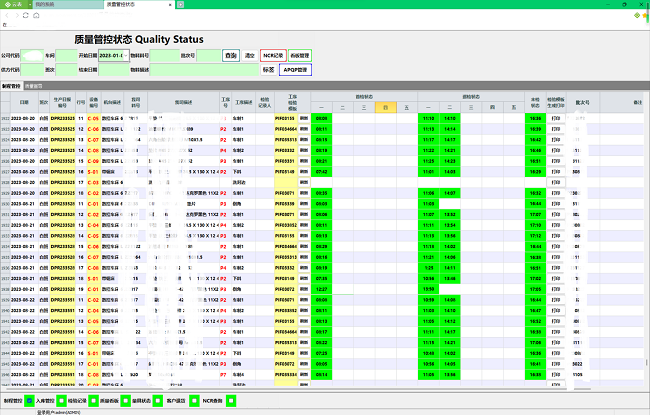The height and width of the screenshot is (415, 650).
Task: Click the 标签 button
Action: [x=269, y=70]
